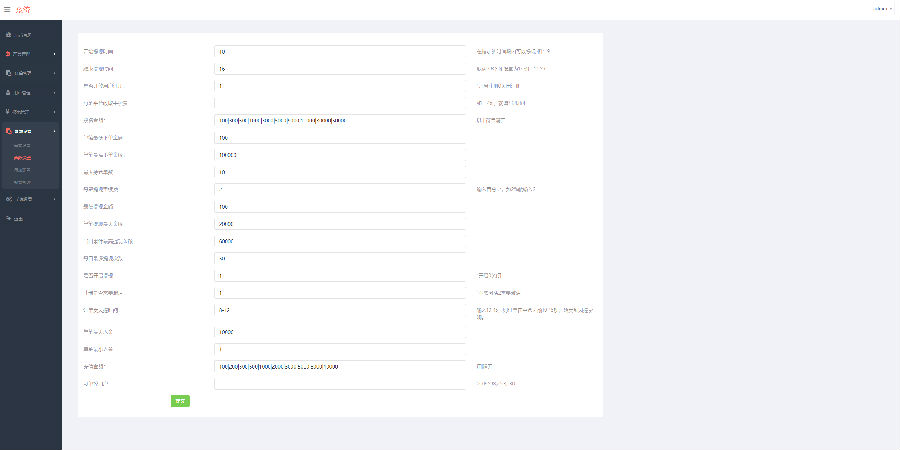
Task: Click the input field containing 0-12
Action: coord(340,310)
